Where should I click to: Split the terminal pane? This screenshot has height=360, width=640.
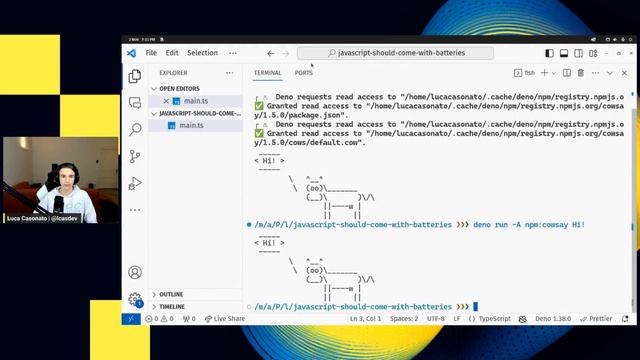coord(567,73)
